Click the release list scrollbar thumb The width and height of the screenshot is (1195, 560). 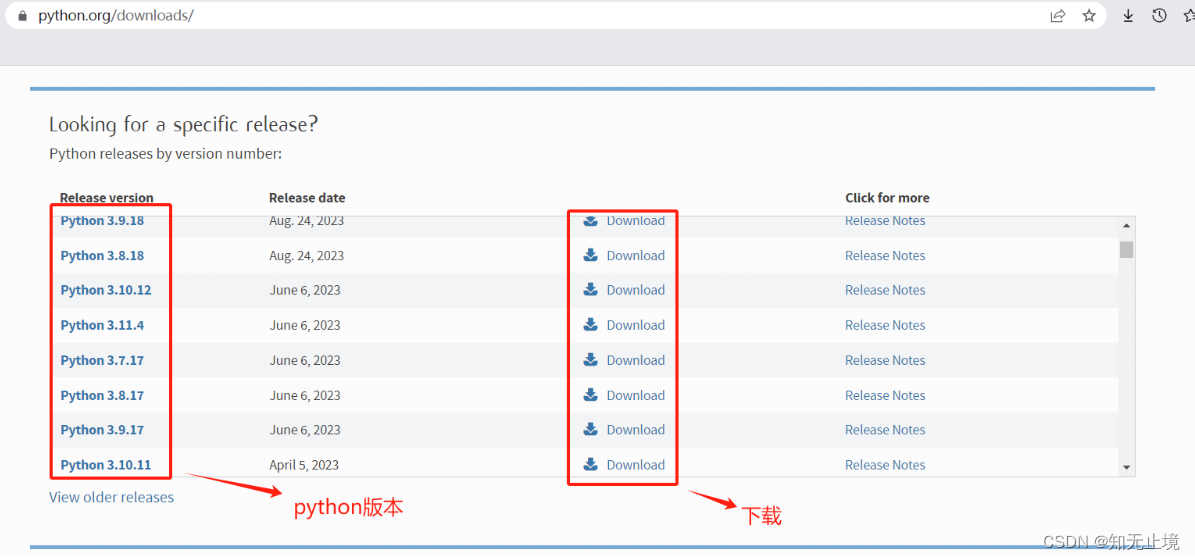tap(1126, 249)
